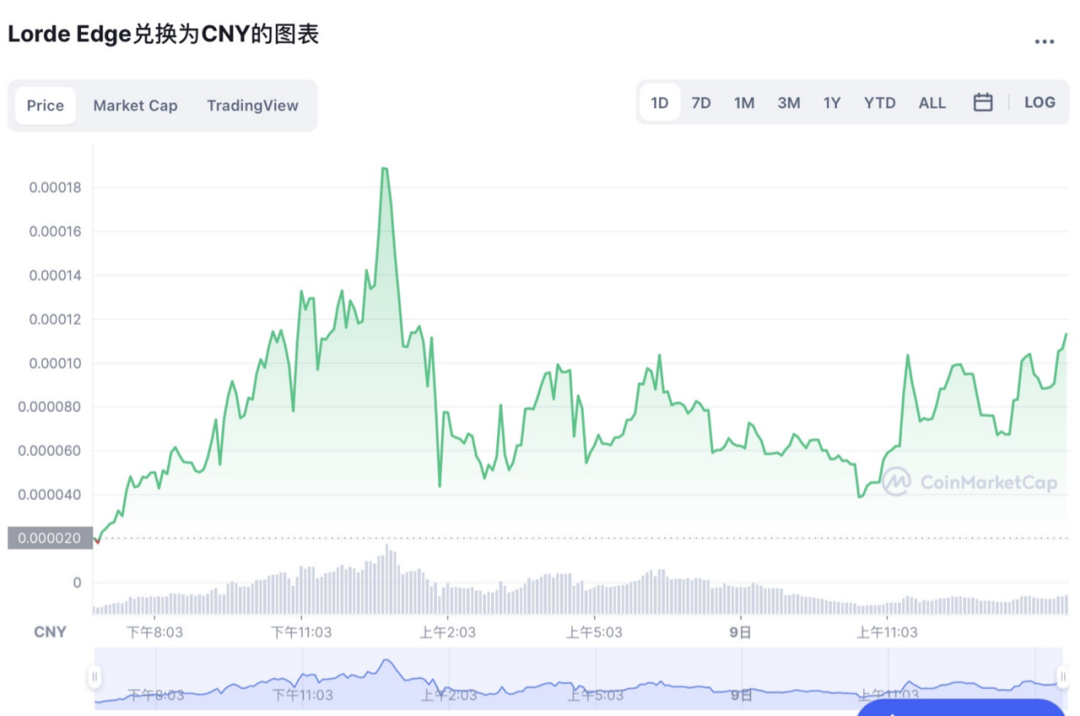Viewport: 1080px width, 716px height.
Task: Select the 7D time range
Action: pos(701,102)
